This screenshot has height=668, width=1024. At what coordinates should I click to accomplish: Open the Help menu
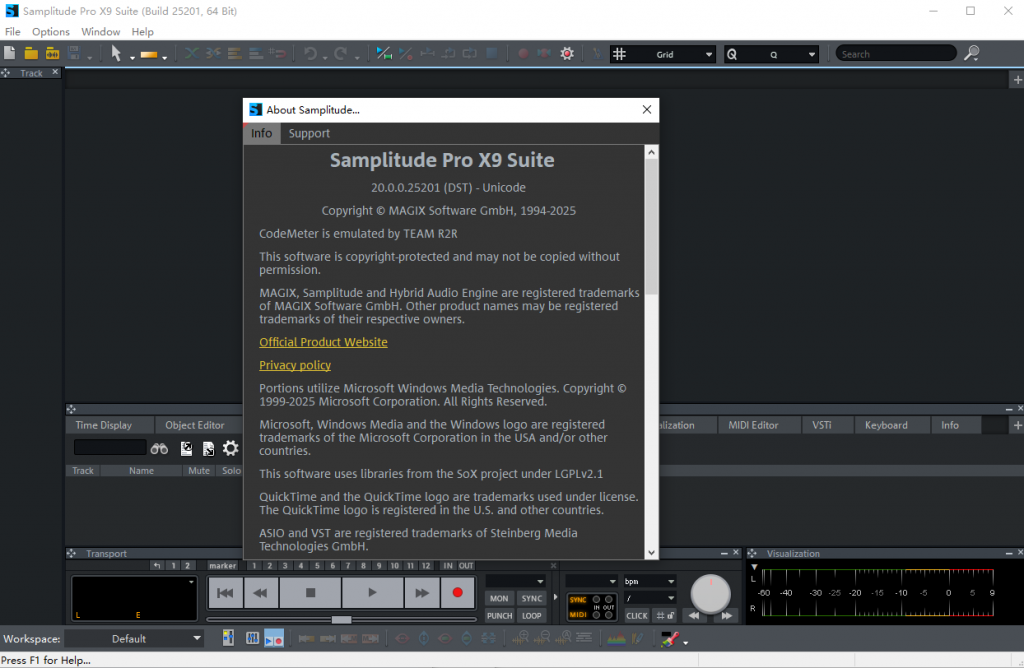(x=142, y=31)
